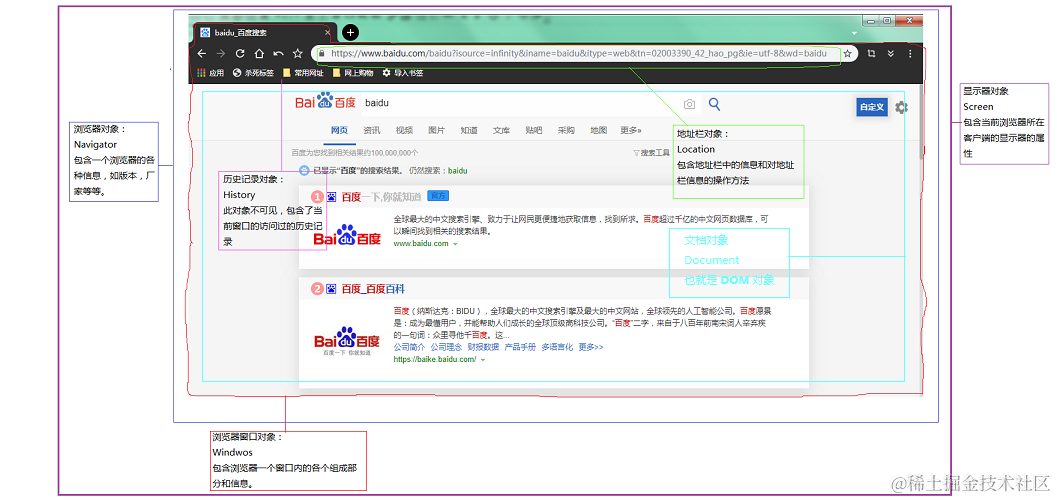Open the https://baike.baidu.com/ link
The image size is (1057, 500).
click(x=435, y=359)
